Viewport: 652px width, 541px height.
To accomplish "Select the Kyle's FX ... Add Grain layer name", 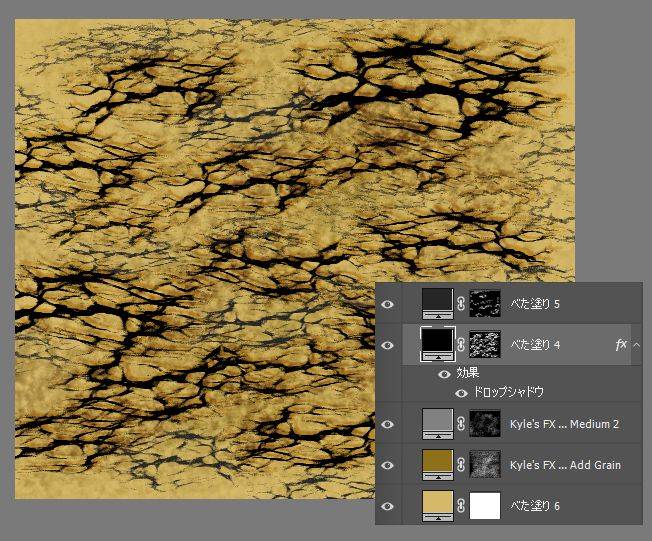I will [x=565, y=465].
